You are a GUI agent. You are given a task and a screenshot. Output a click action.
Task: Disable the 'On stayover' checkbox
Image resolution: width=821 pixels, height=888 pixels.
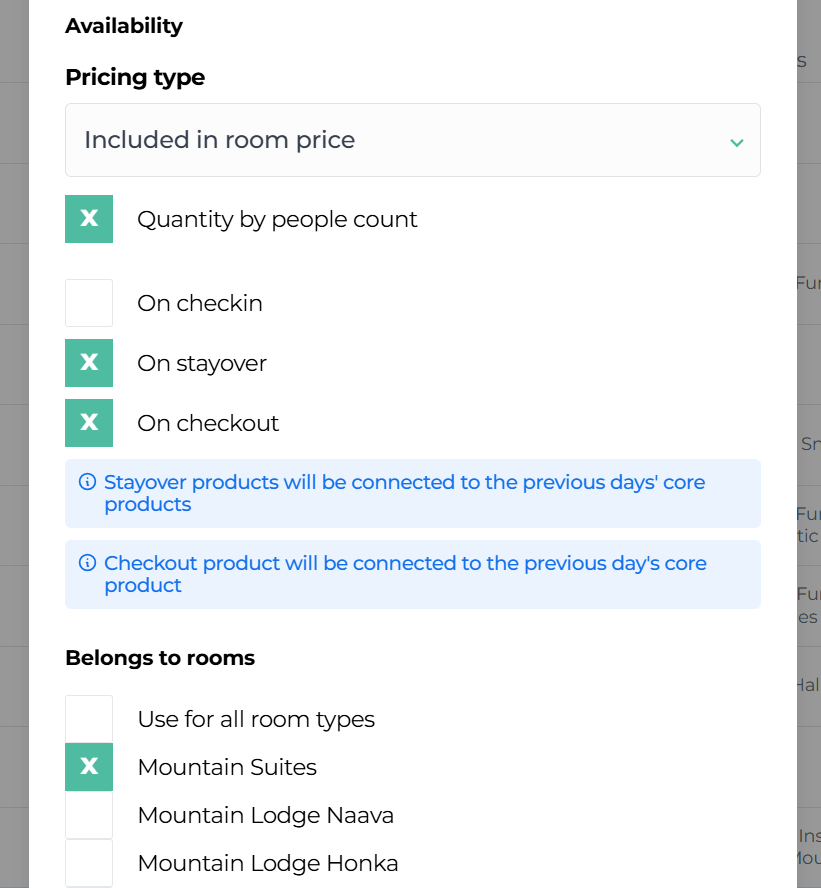pos(89,363)
